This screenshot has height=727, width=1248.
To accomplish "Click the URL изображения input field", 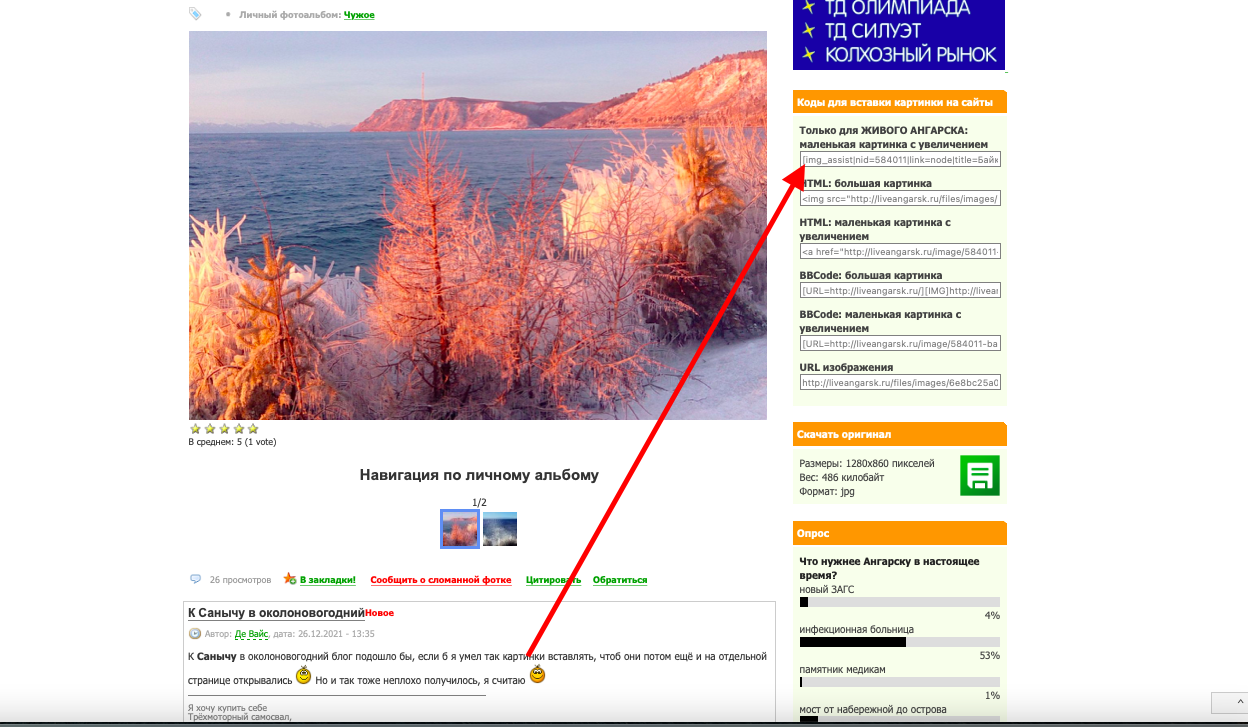I will tap(900, 382).
